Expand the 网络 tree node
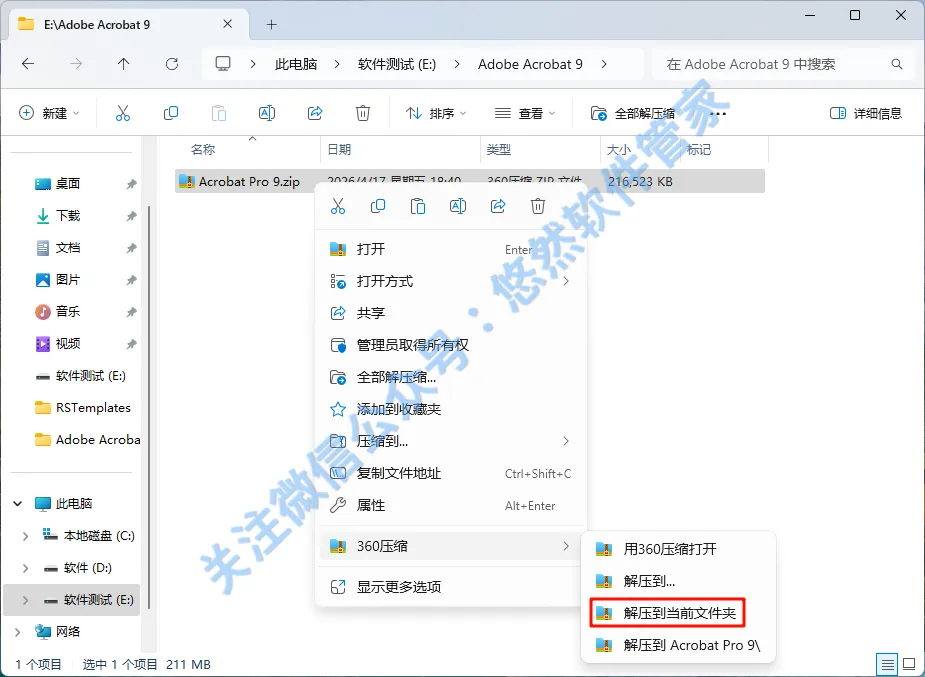 tap(18, 632)
